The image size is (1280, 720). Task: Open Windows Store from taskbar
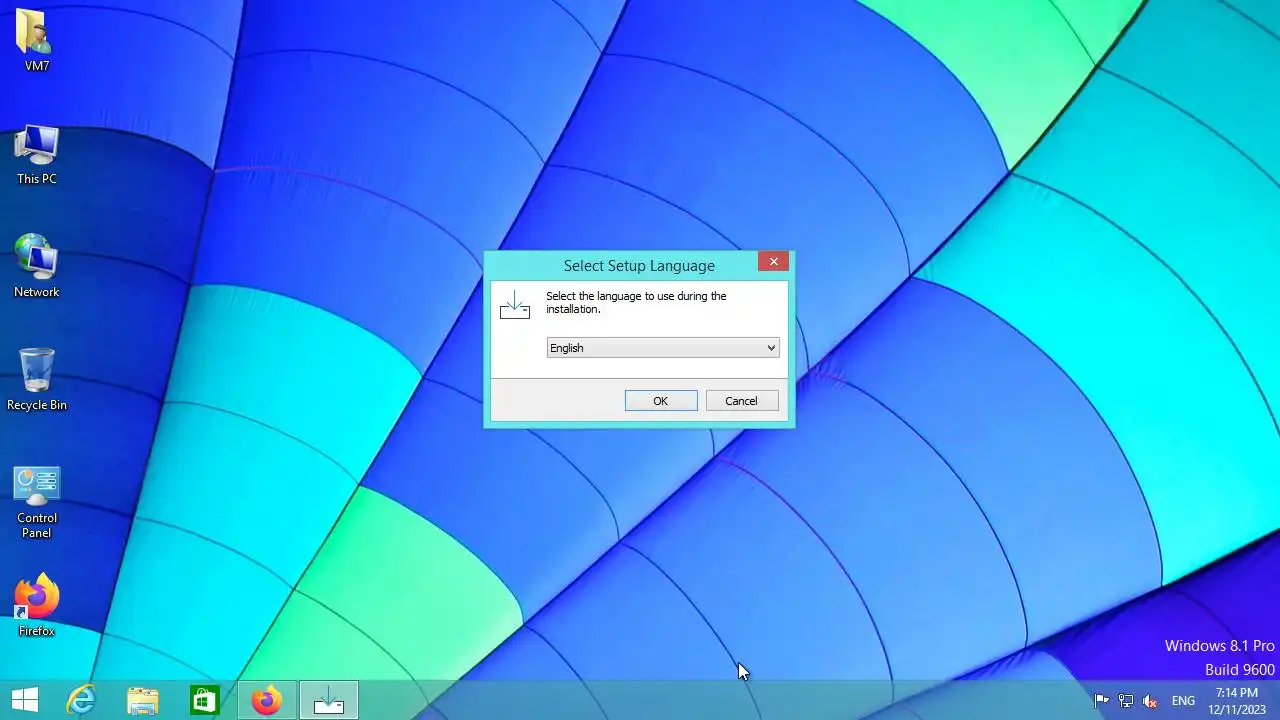[x=204, y=700]
